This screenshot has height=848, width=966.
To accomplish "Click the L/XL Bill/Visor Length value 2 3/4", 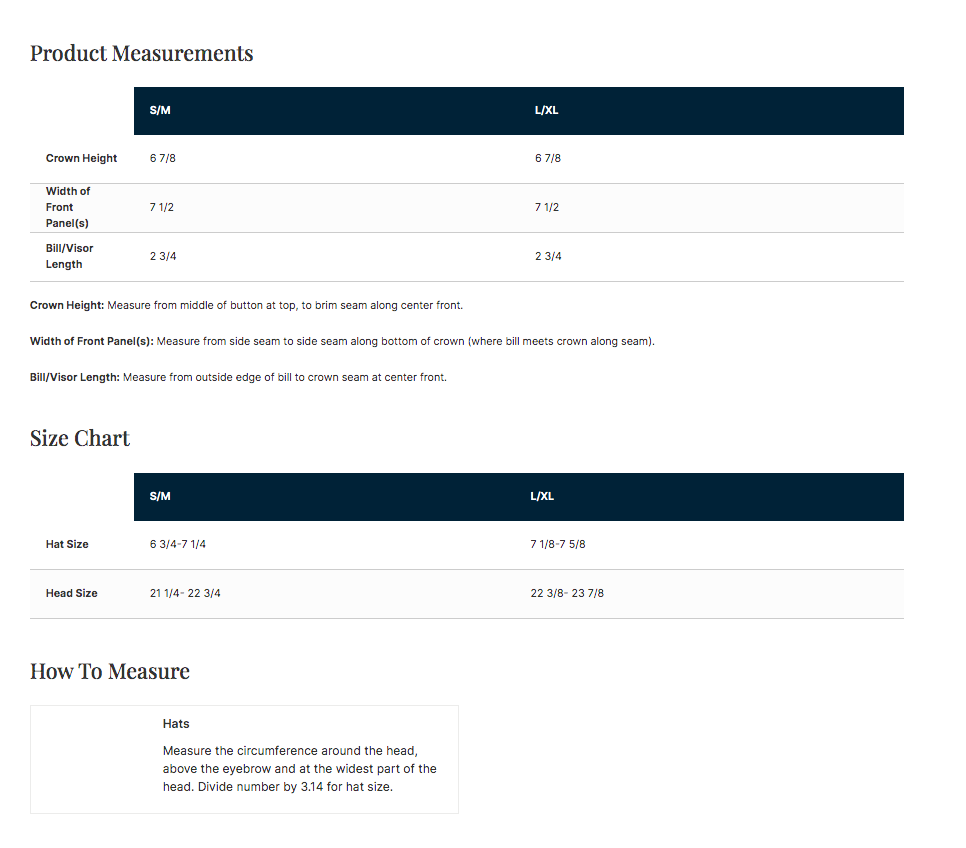I will point(548,256).
